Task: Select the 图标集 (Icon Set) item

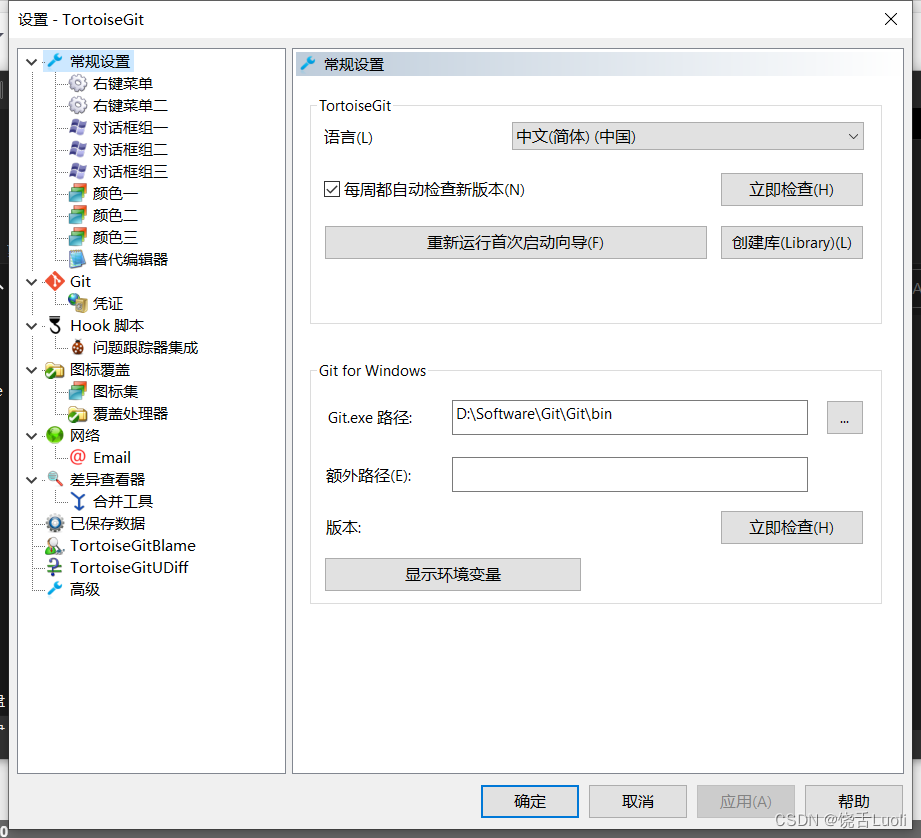Action: tap(105, 391)
